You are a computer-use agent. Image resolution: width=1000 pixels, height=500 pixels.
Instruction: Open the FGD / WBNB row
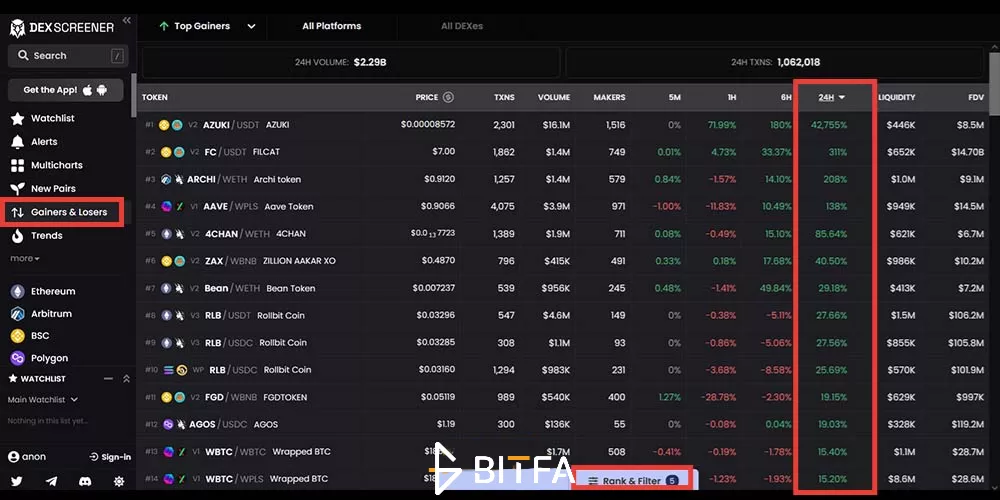(x=564, y=397)
